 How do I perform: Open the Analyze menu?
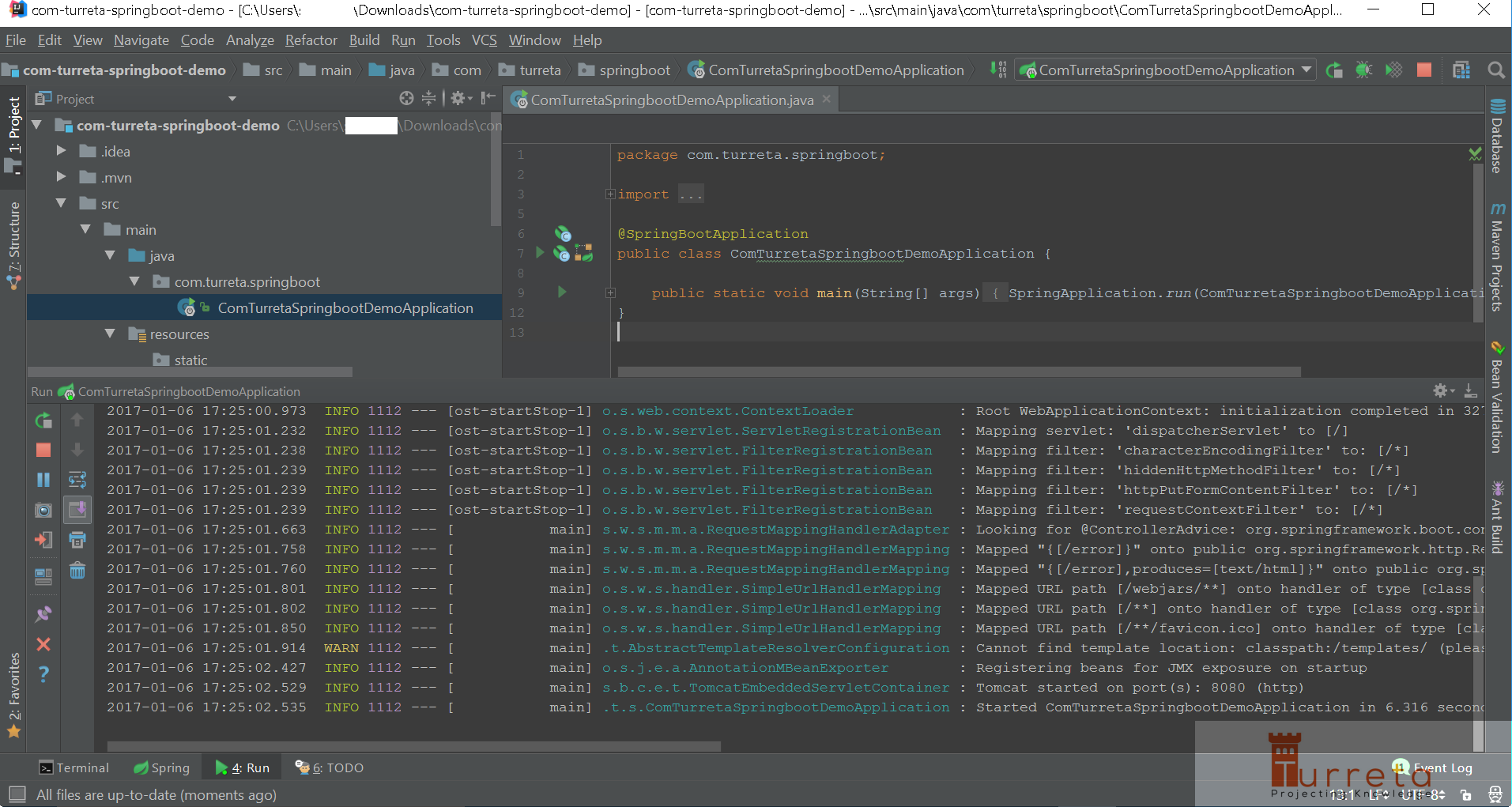point(250,40)
